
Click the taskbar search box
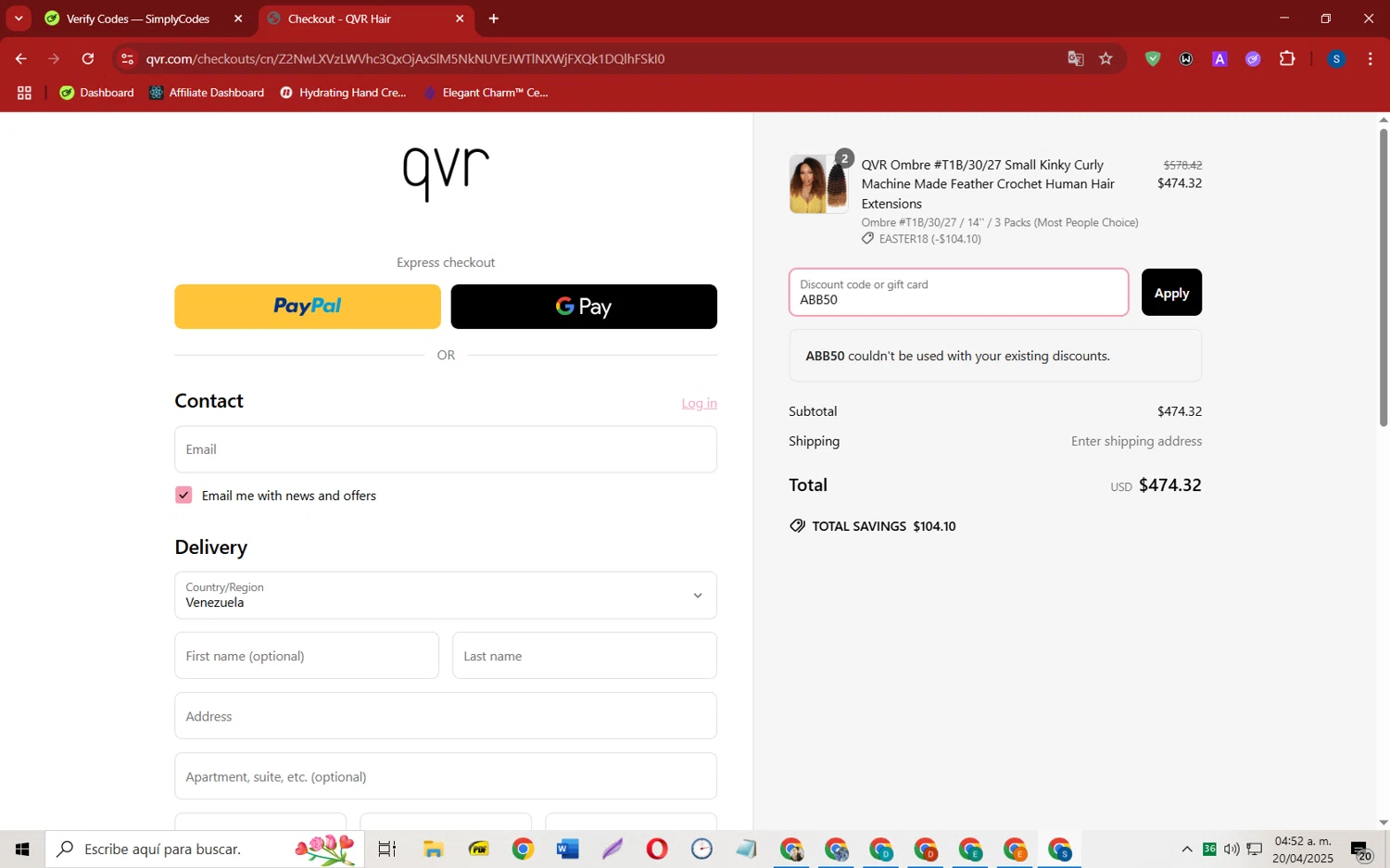coord(205,849)
